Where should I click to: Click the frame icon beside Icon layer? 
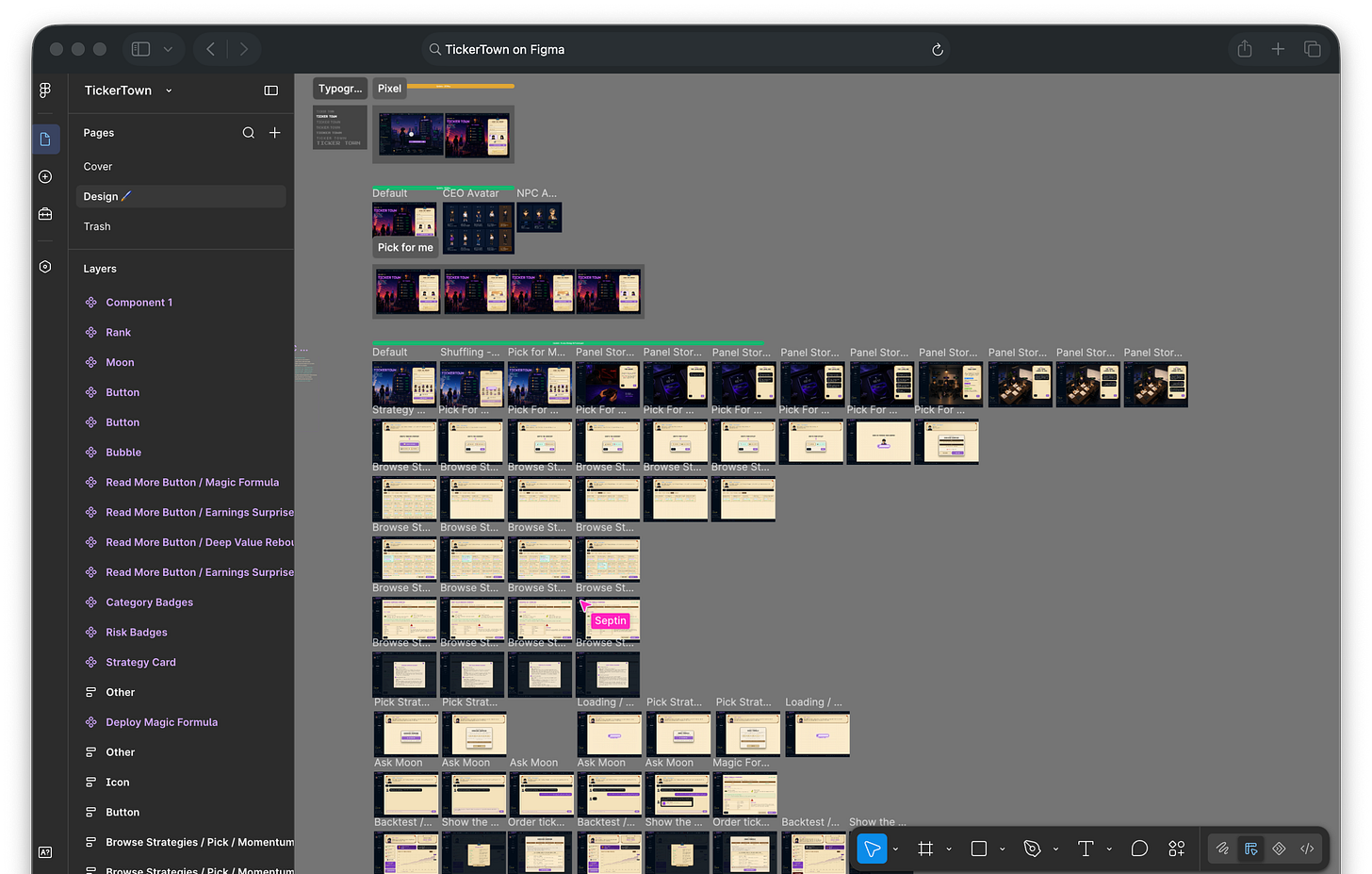coord(91,782)
